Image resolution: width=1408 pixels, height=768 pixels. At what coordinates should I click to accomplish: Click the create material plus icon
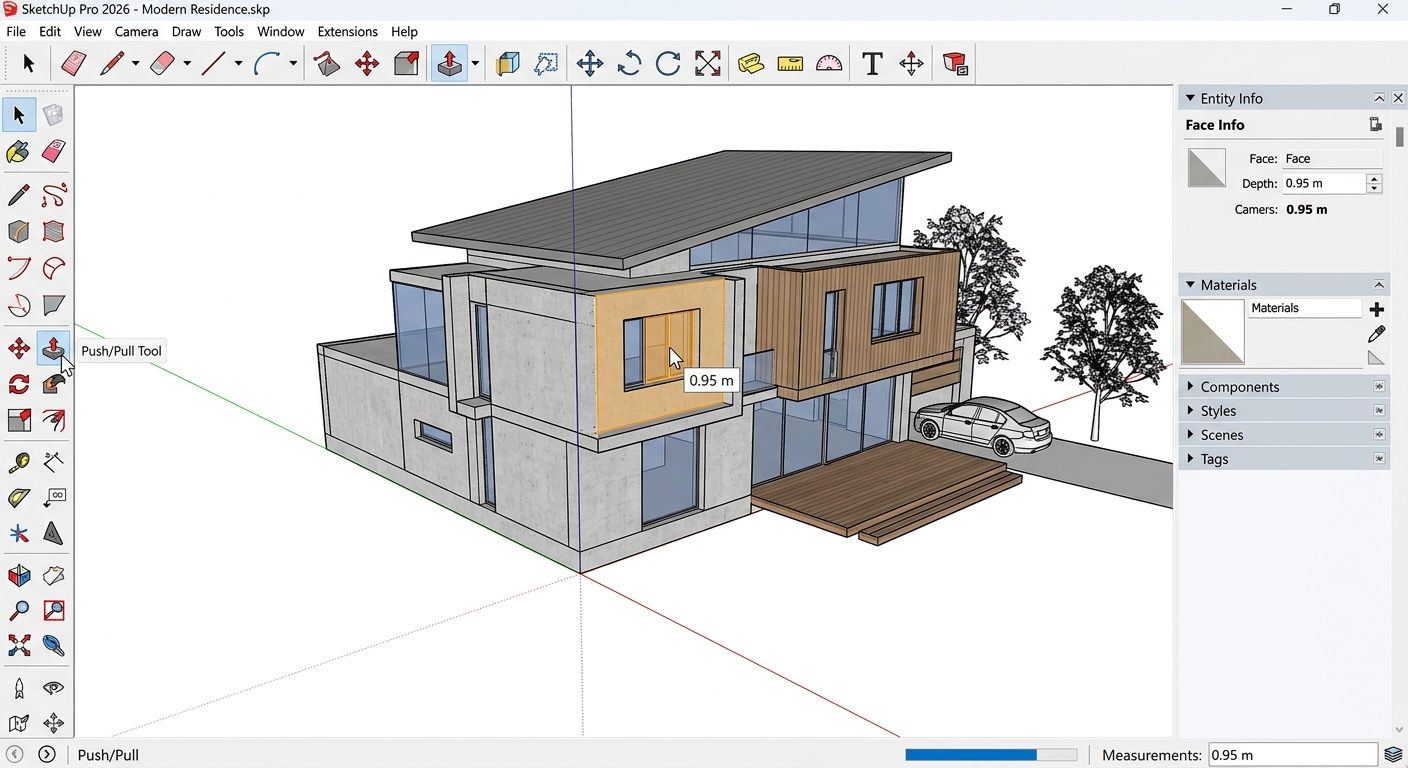(x=1376, y=309)
